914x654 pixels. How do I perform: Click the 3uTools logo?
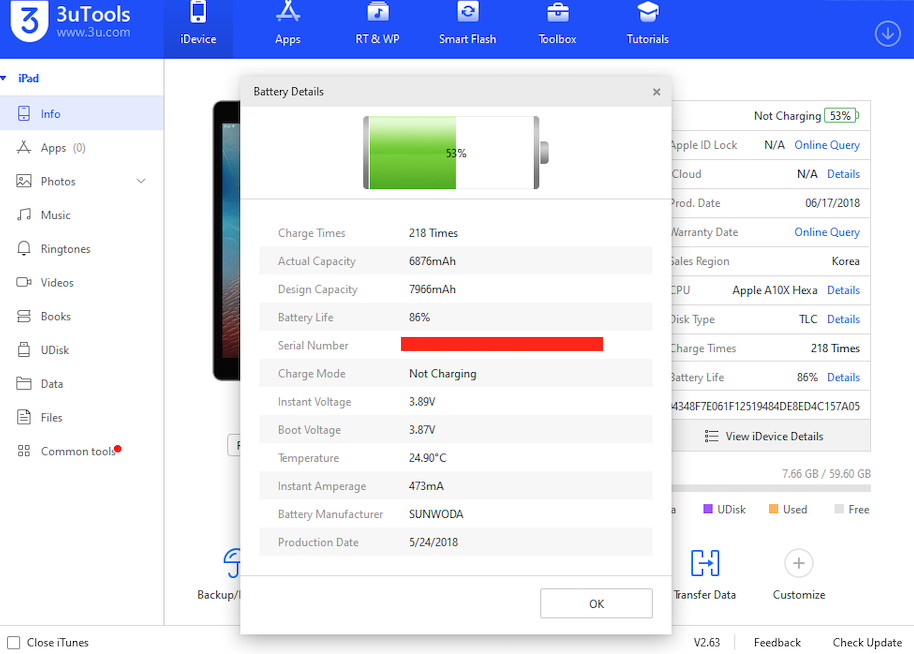click(x=30, y=21)
